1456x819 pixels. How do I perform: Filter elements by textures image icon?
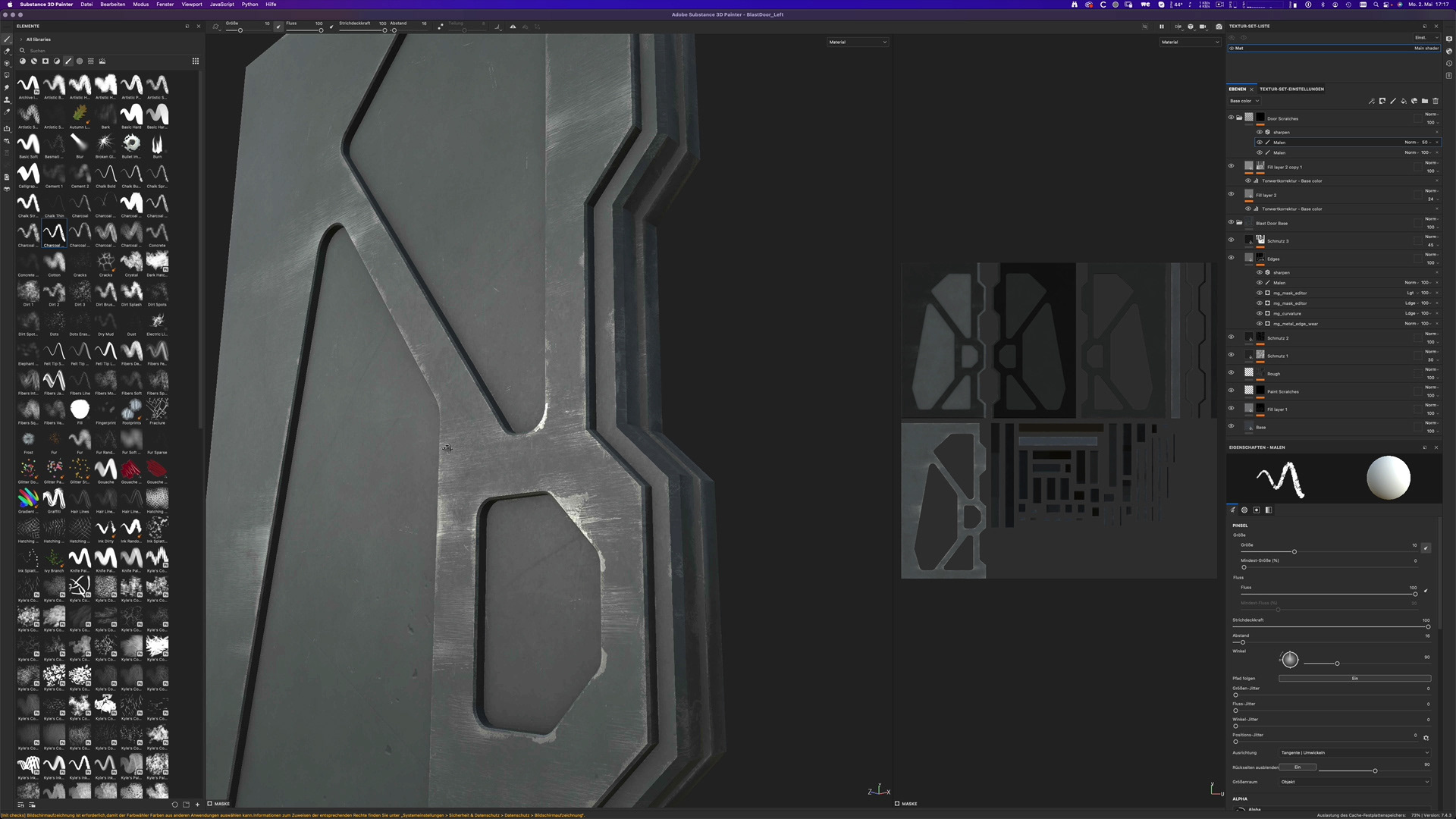click(102, 61)
